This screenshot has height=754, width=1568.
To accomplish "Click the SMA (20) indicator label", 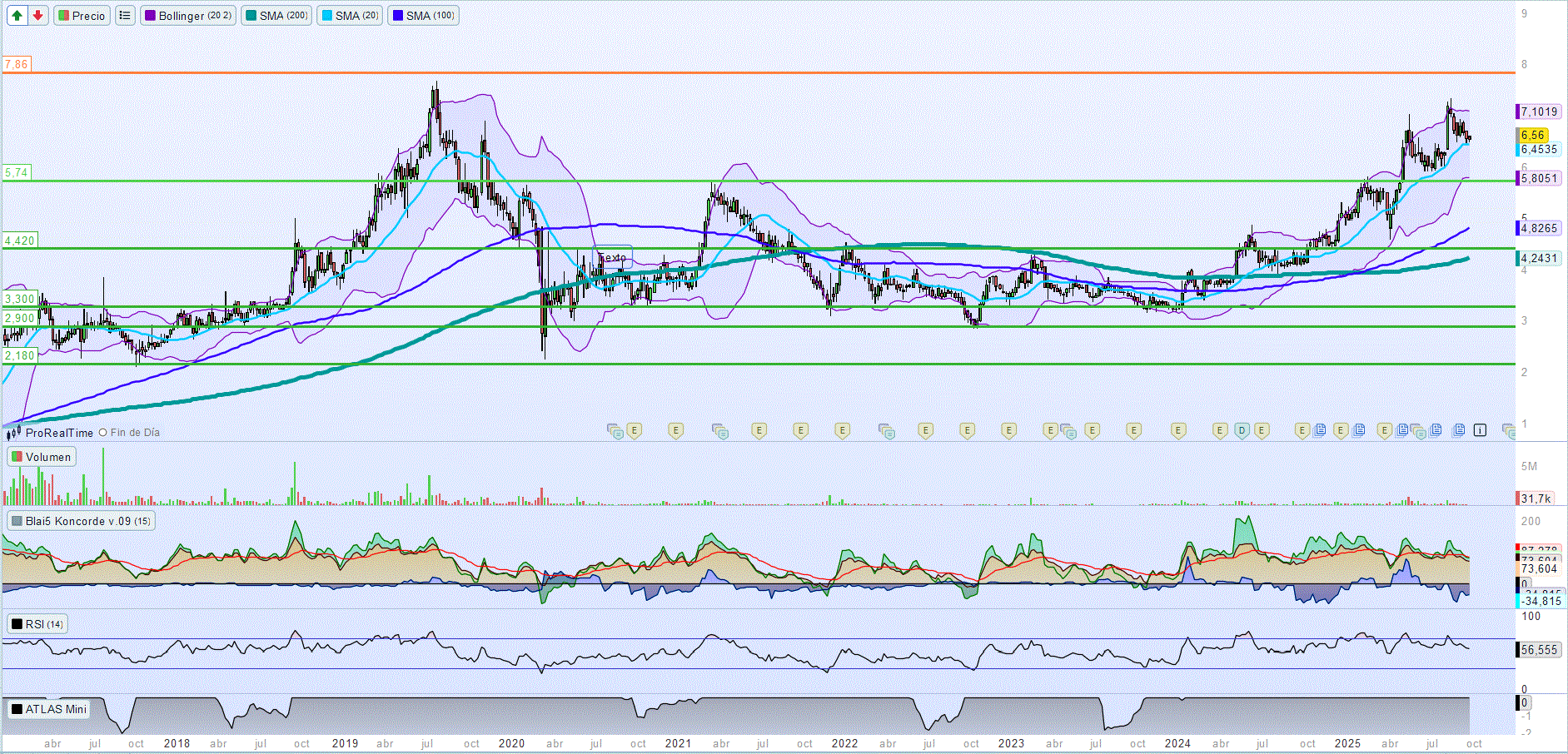I will pyautogui.click(x=350, y=16).
